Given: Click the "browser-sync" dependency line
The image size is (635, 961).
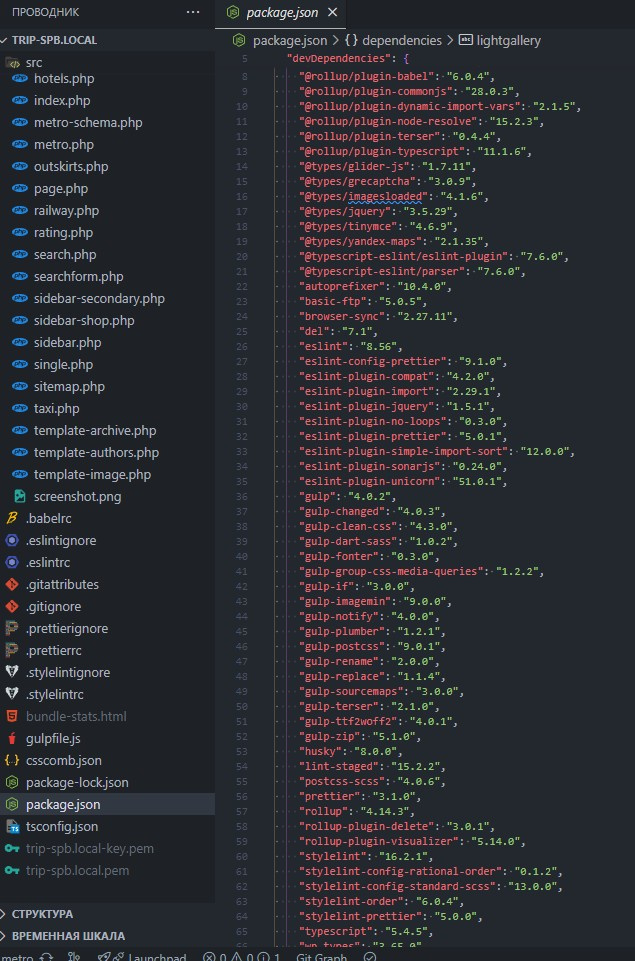Looking at the screenshot, I should (378, 317).
